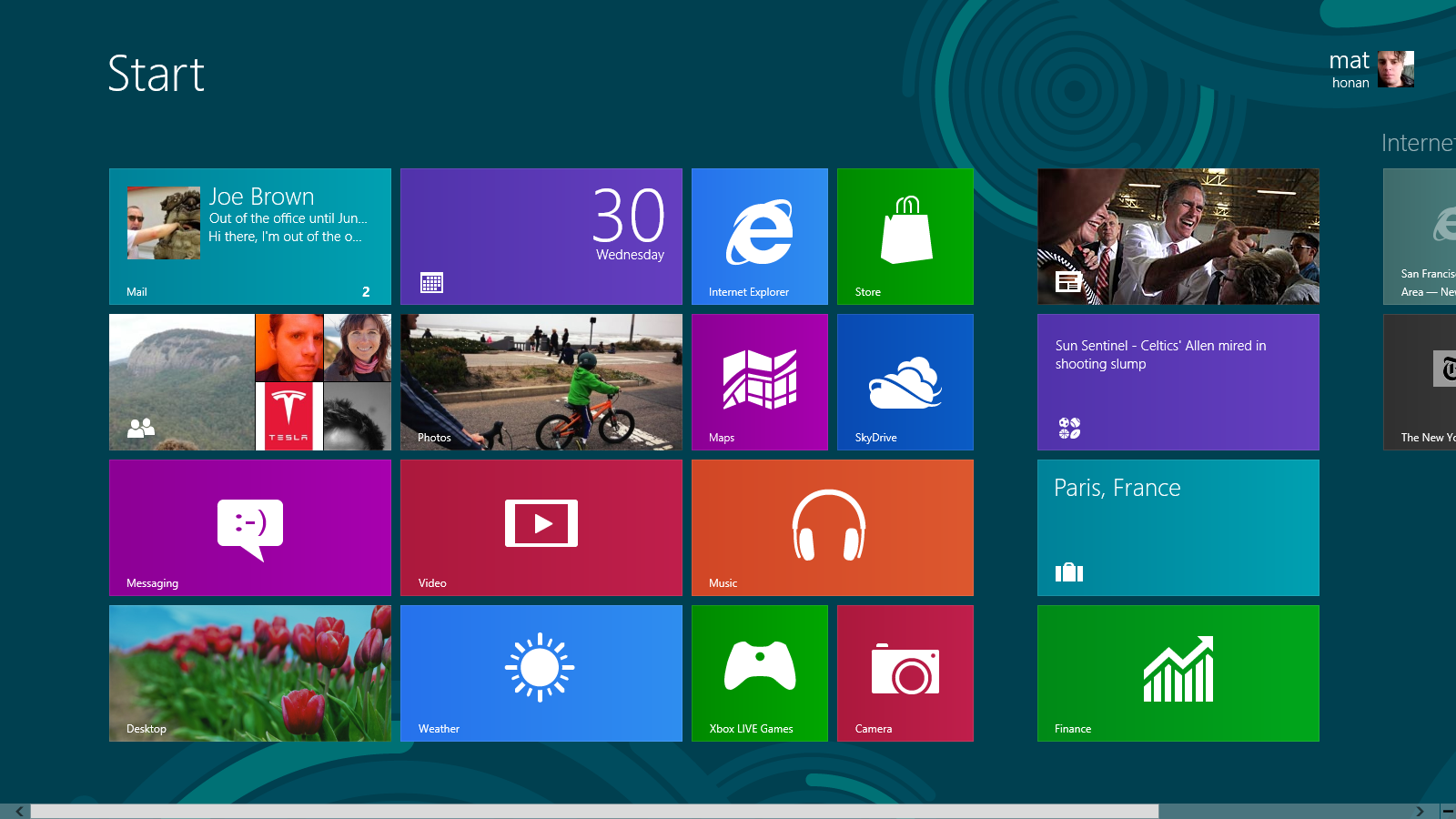Open the Camera app
The height and width of the screenshot is (819, 1456).
point(905,673)
